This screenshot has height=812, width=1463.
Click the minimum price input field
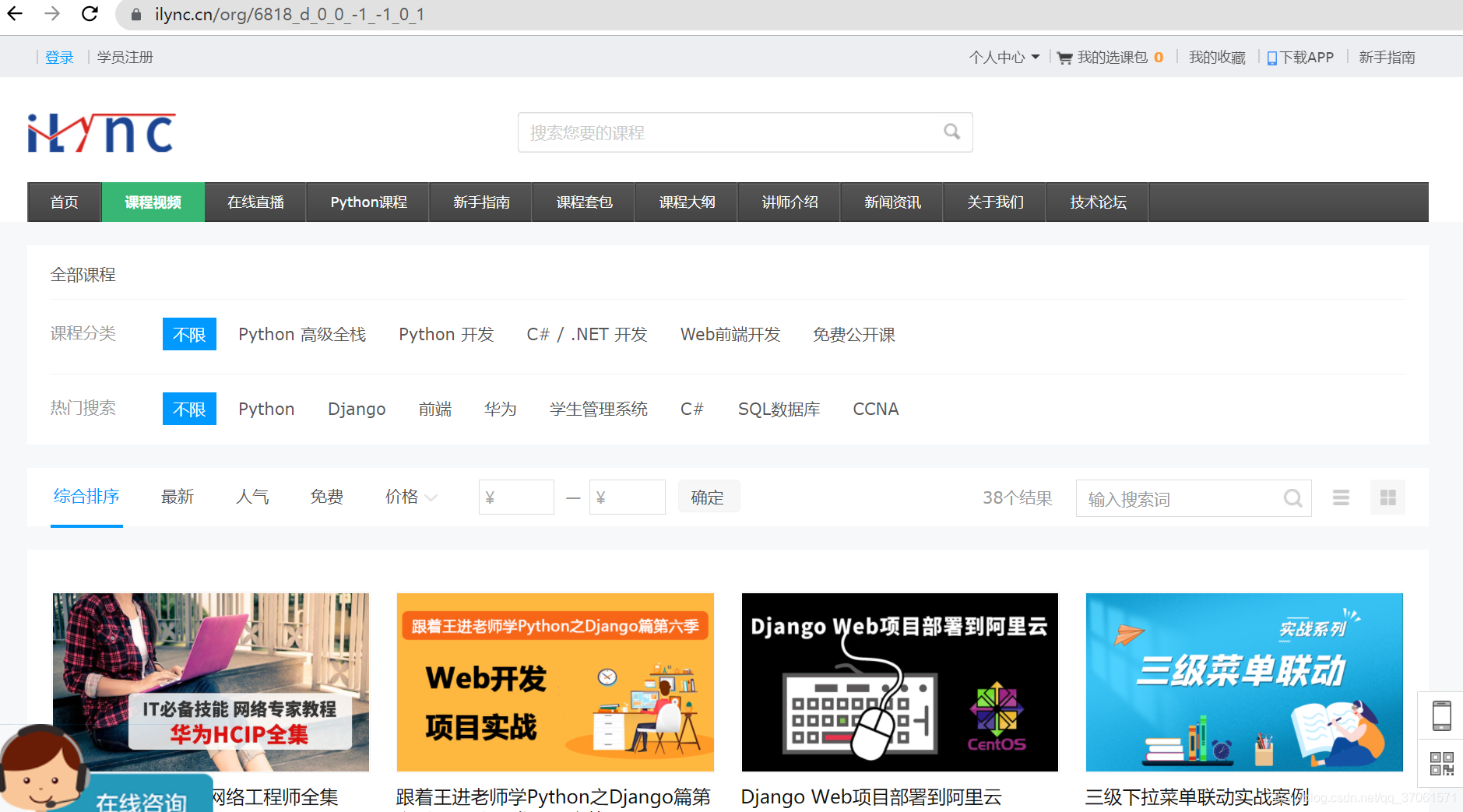point(516,497)
